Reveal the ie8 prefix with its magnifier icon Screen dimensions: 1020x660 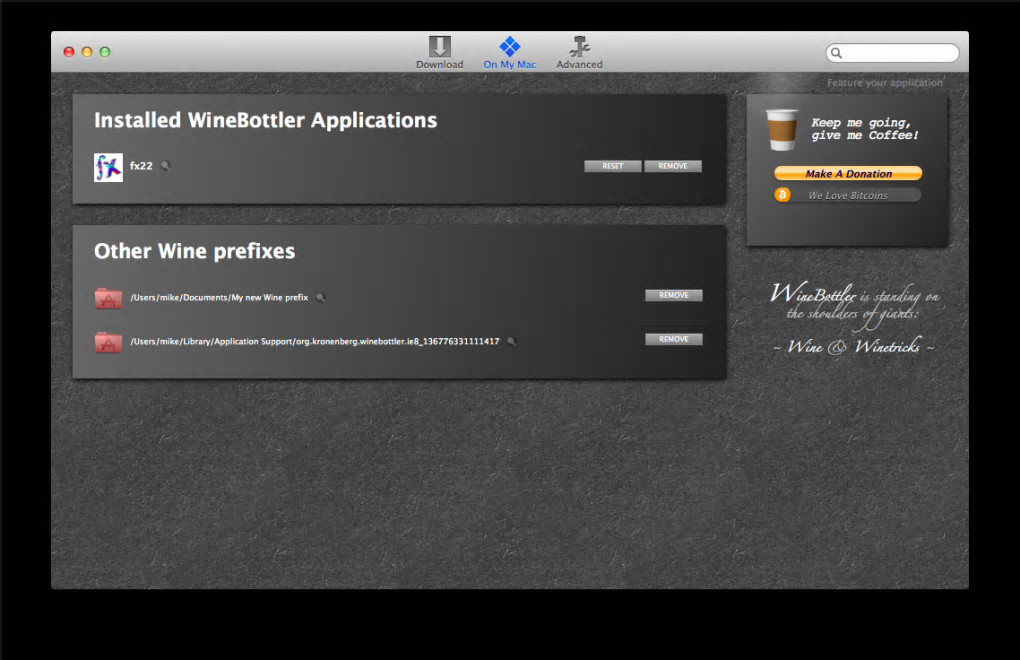coord(511,341)
